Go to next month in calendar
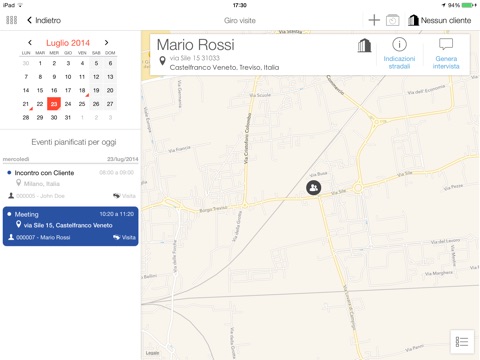This screenshot has width=480, height=360. click(106, 43)
